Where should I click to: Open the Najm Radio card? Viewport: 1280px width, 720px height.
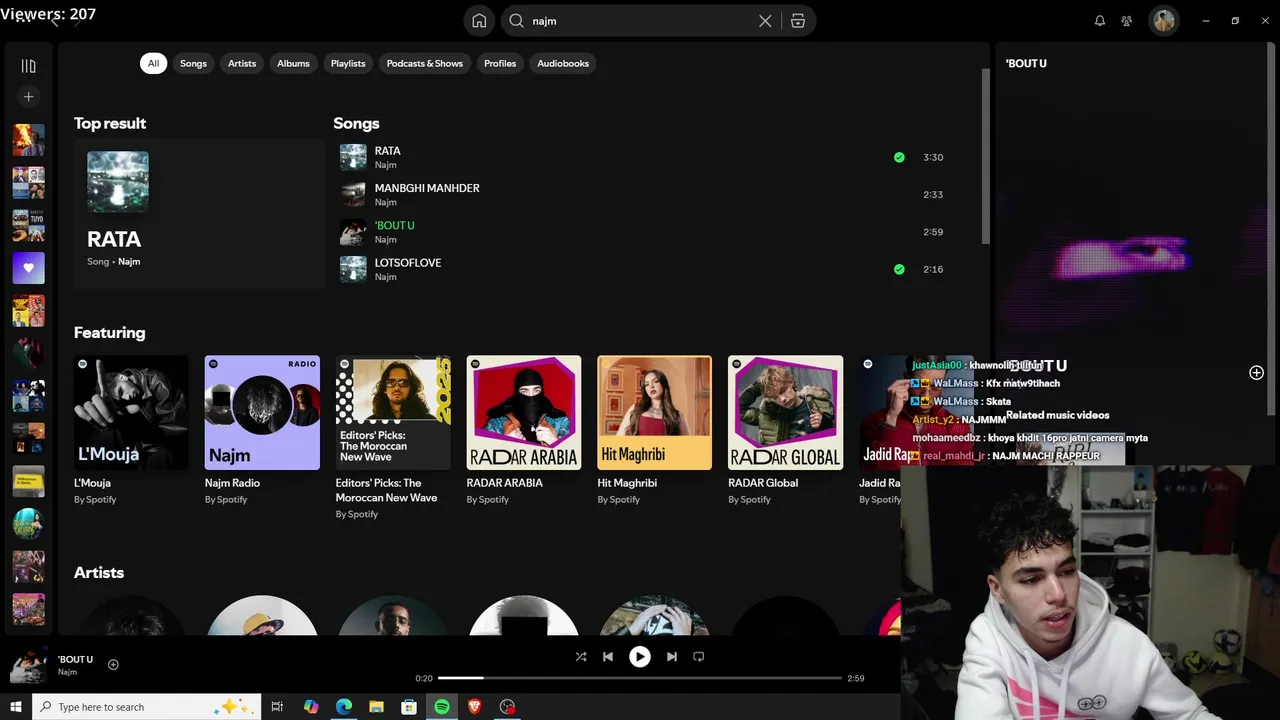tap(262, 431)
